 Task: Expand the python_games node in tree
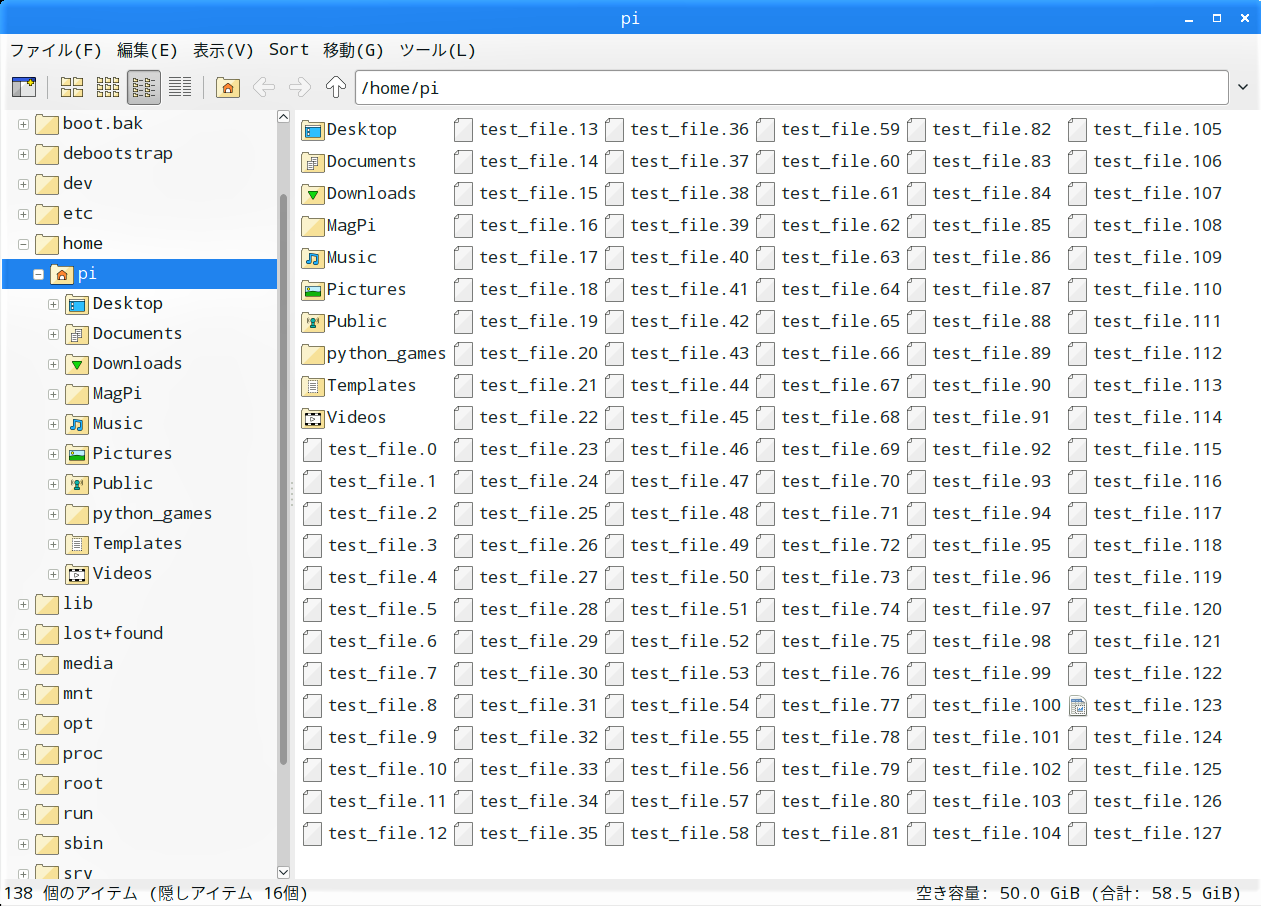(54, 514)
